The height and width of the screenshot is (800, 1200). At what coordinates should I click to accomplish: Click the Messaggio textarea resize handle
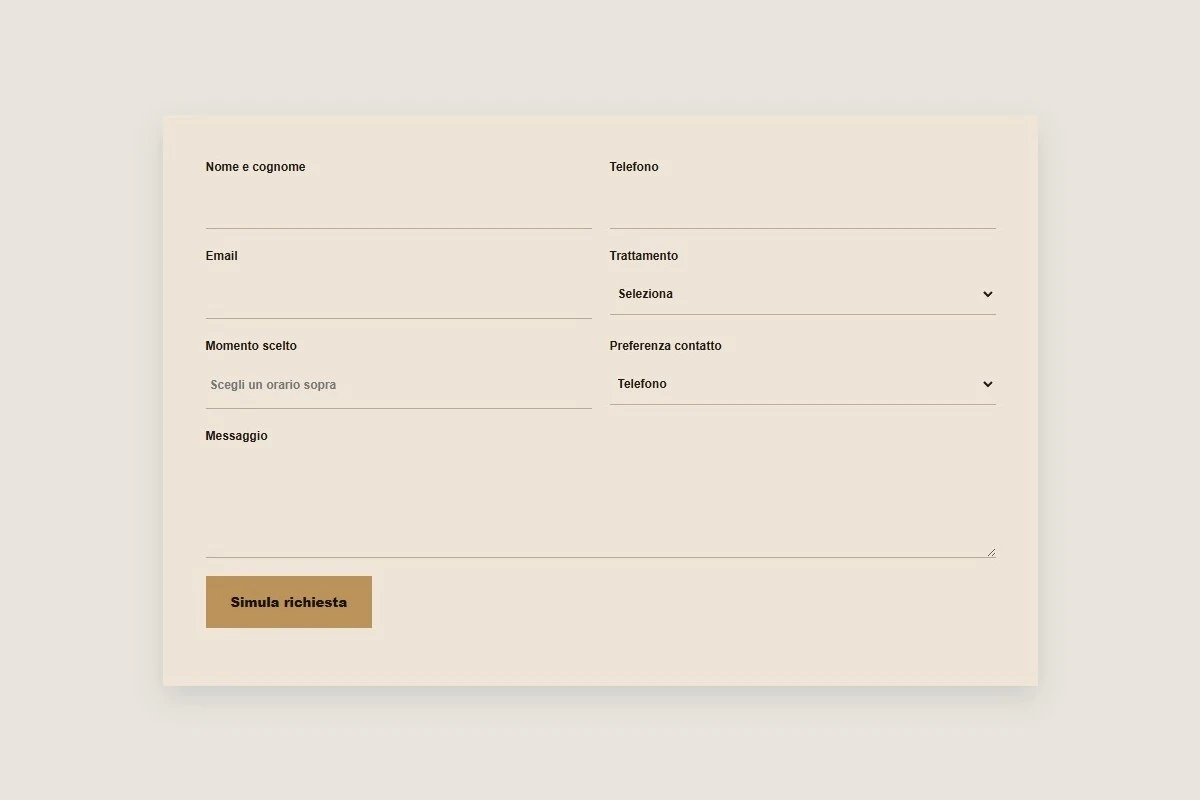point(990,552)
